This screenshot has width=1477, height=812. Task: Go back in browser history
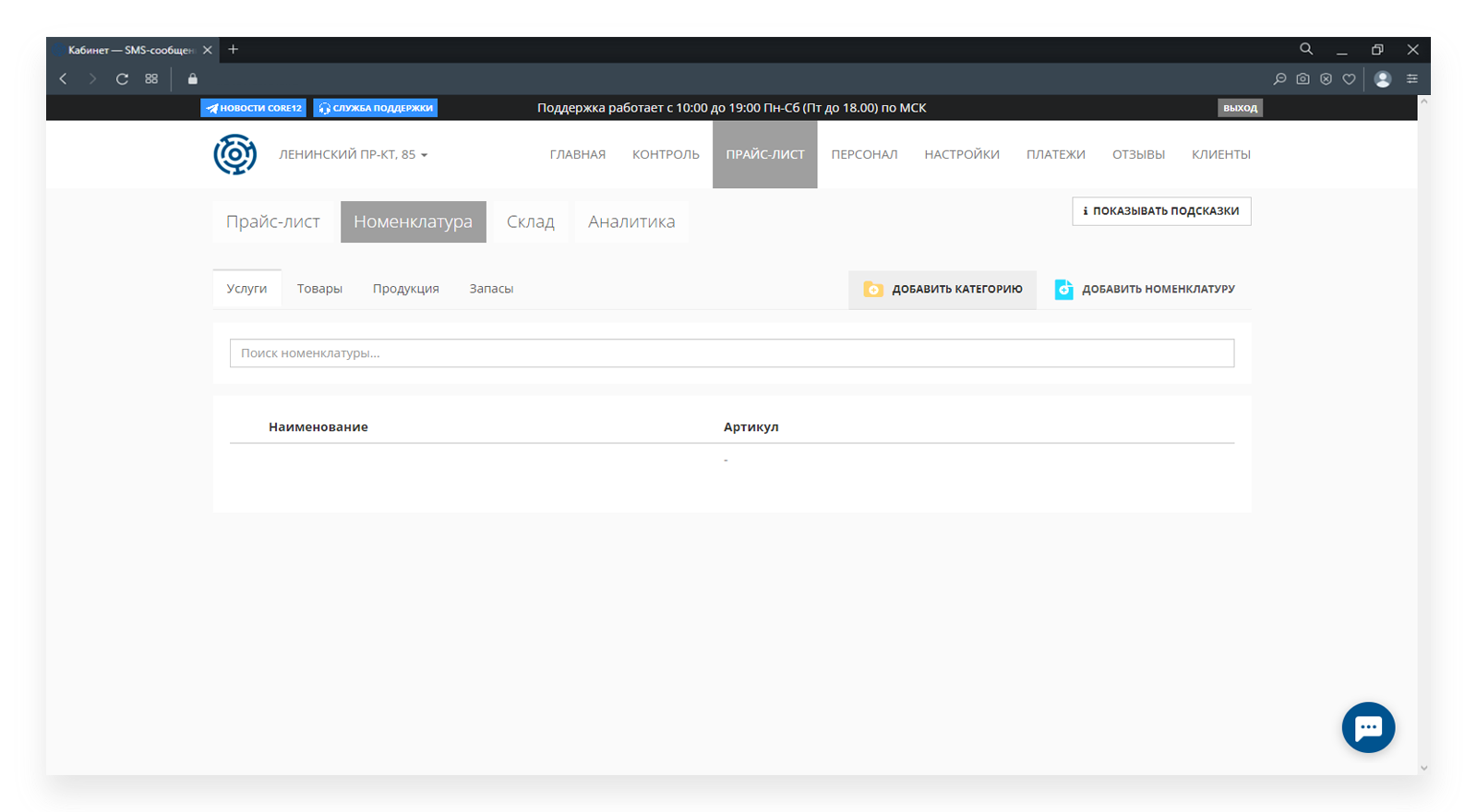click(x=63, y=79)
